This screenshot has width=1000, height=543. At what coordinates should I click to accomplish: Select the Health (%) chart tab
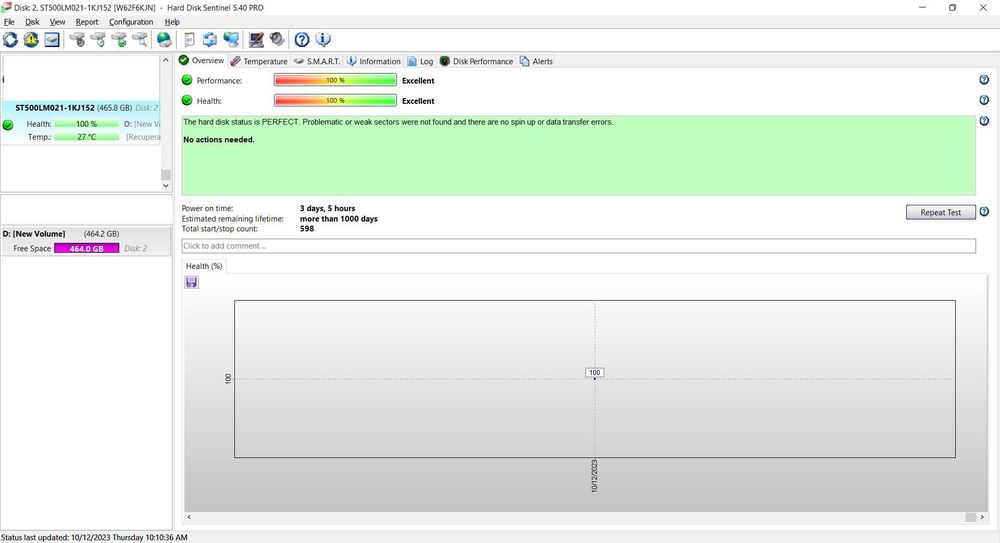[204, 266]
